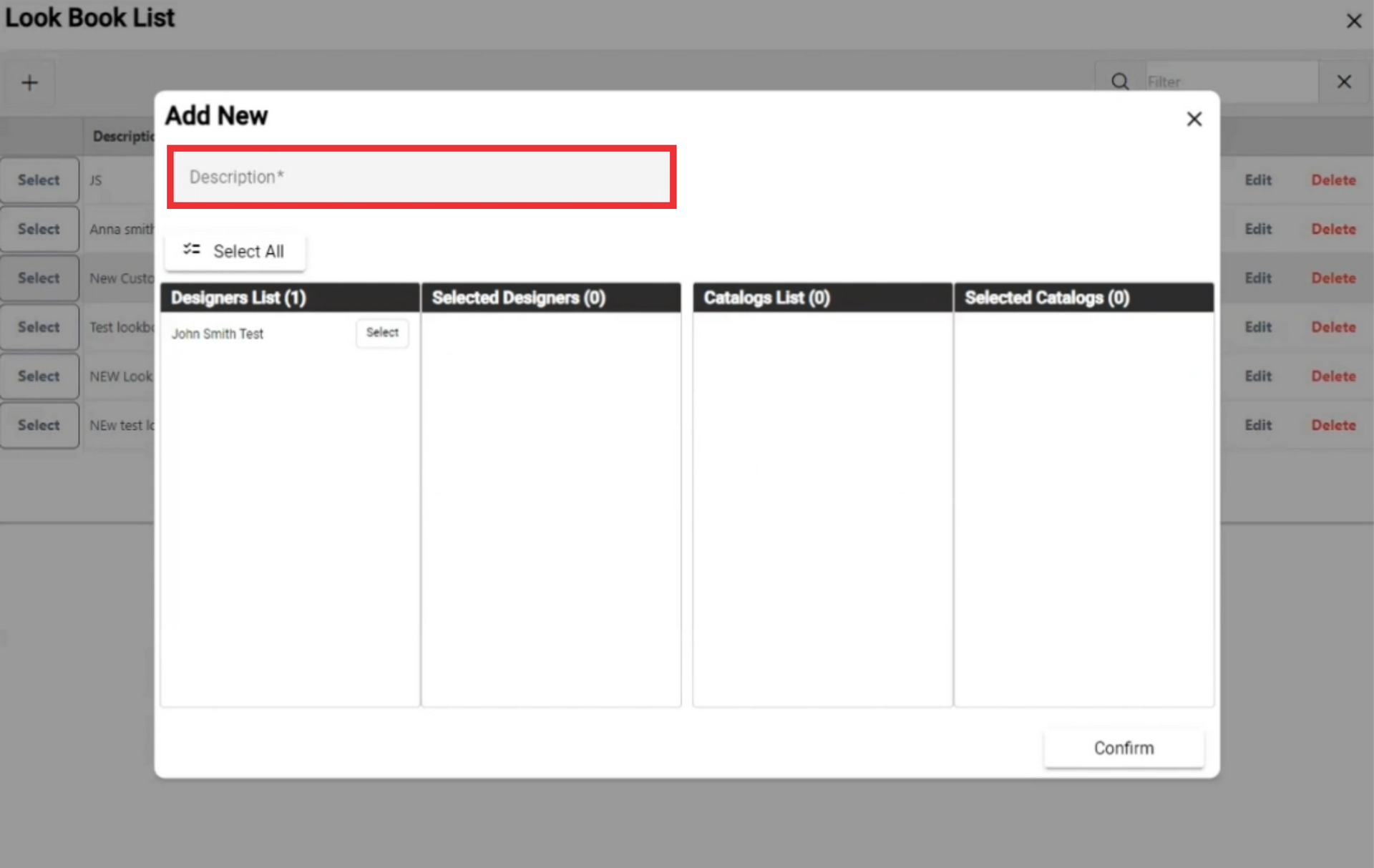Edit the sixth look book row

[1258, 425]
